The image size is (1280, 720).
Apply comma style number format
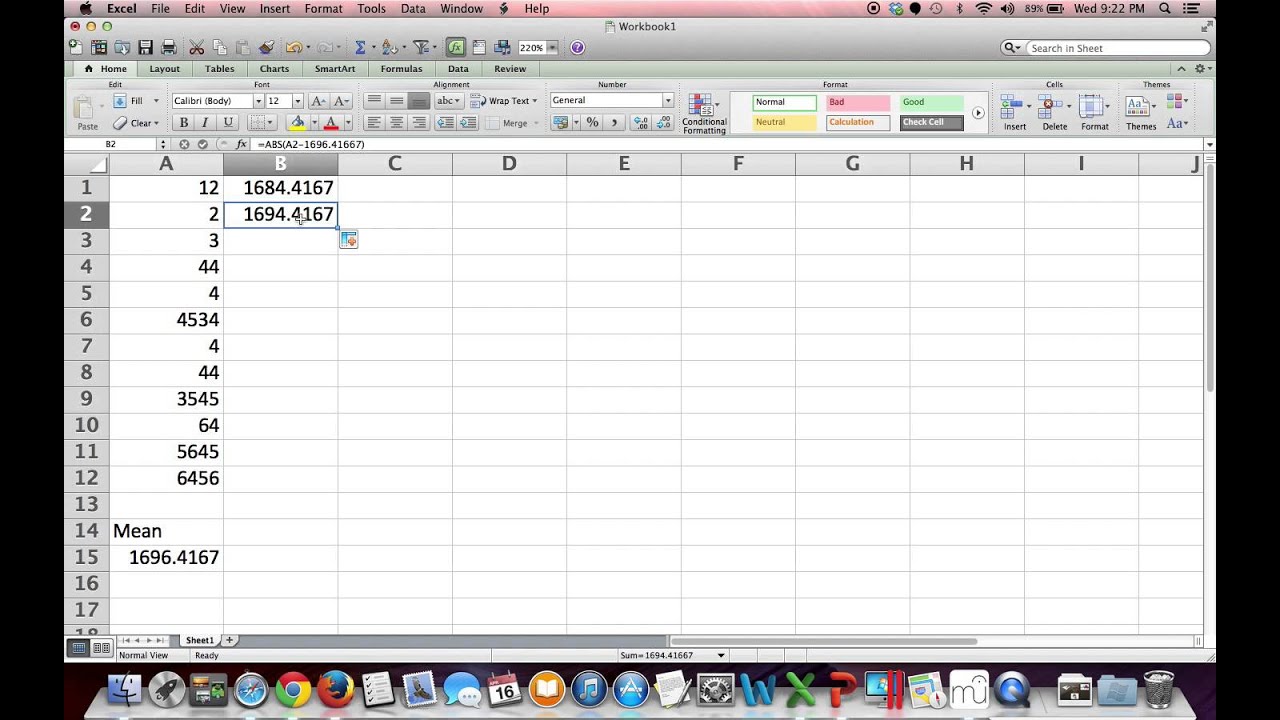[x=614, y=123]
